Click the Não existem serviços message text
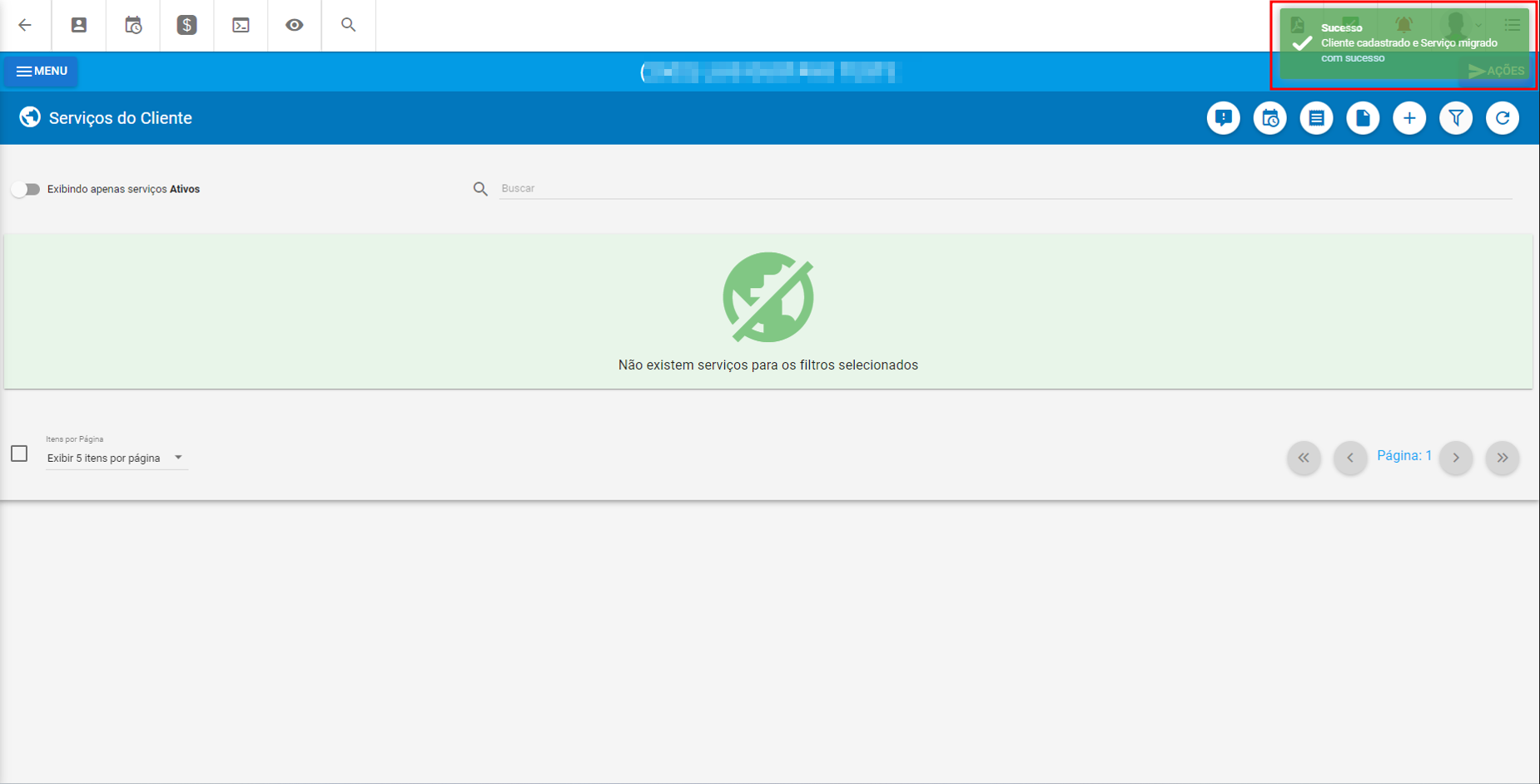 pos(768,365)
